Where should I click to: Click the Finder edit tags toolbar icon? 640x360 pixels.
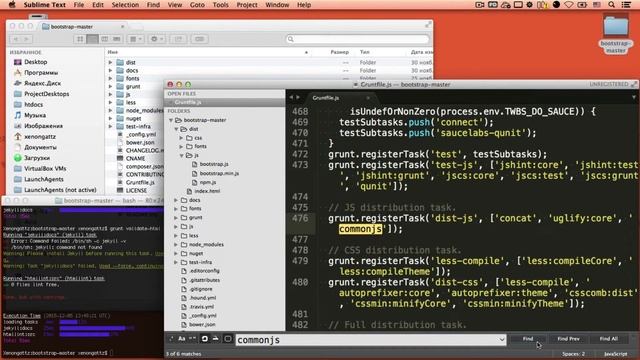[x=199, y=39]
